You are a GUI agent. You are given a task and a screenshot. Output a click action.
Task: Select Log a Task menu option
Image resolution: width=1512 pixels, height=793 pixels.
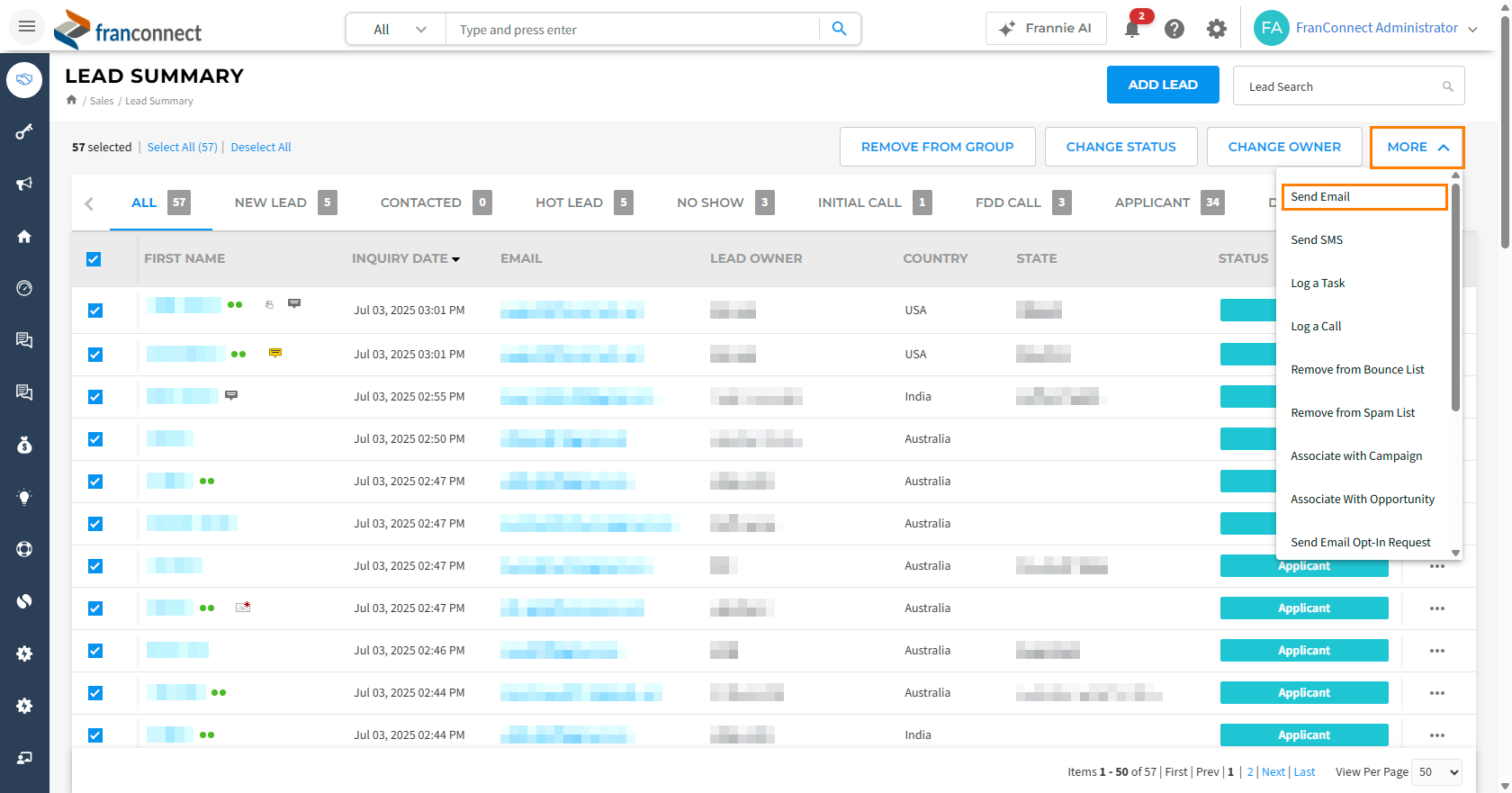coord(1318,284)
